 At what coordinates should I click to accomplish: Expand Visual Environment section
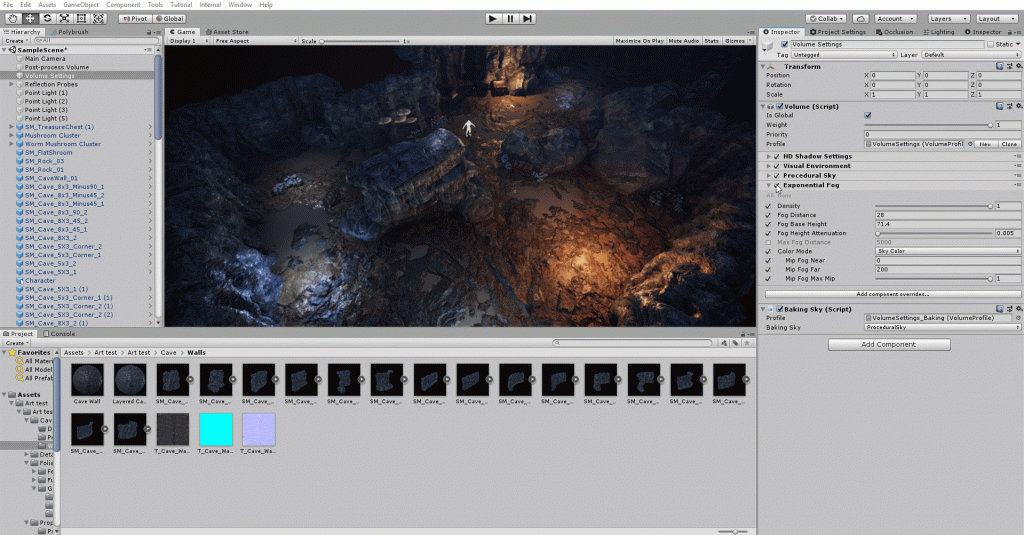point(769,166)
